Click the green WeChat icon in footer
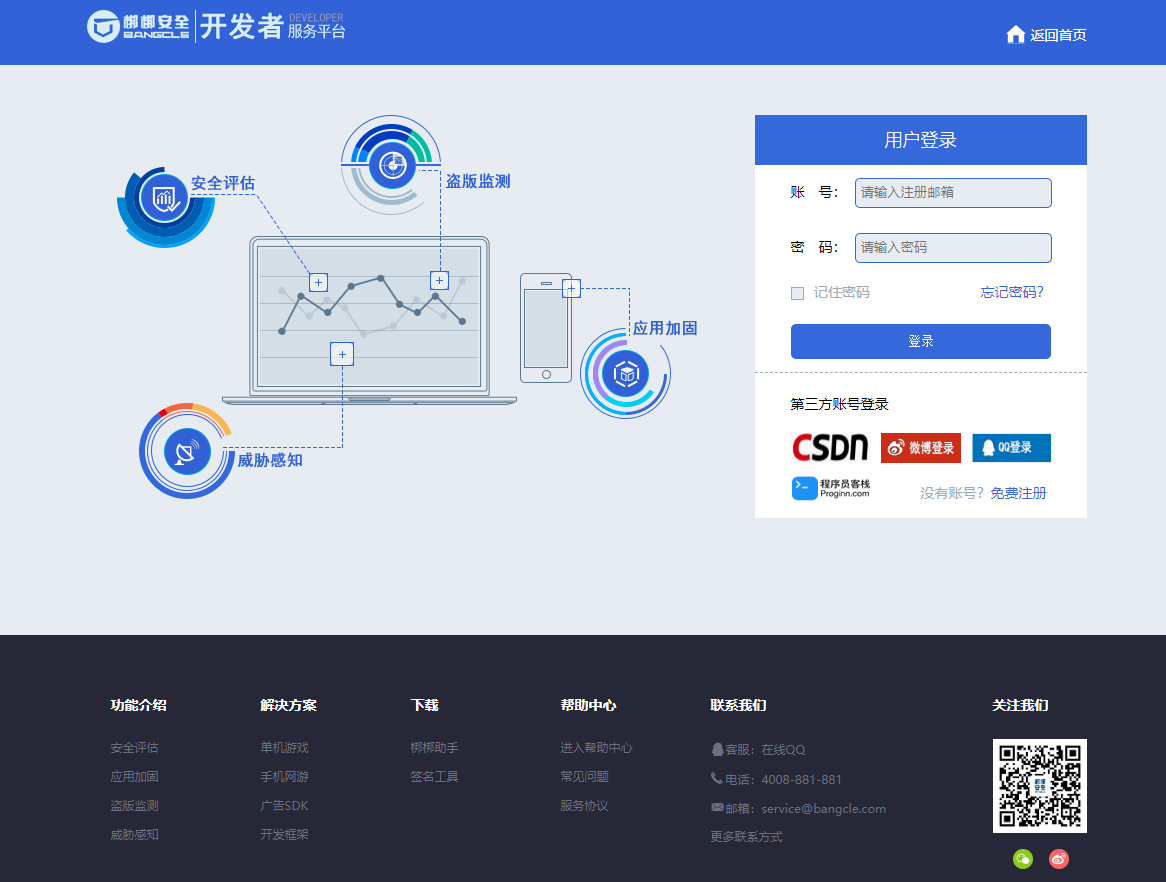1166x882 pixels. point(1022,859)
